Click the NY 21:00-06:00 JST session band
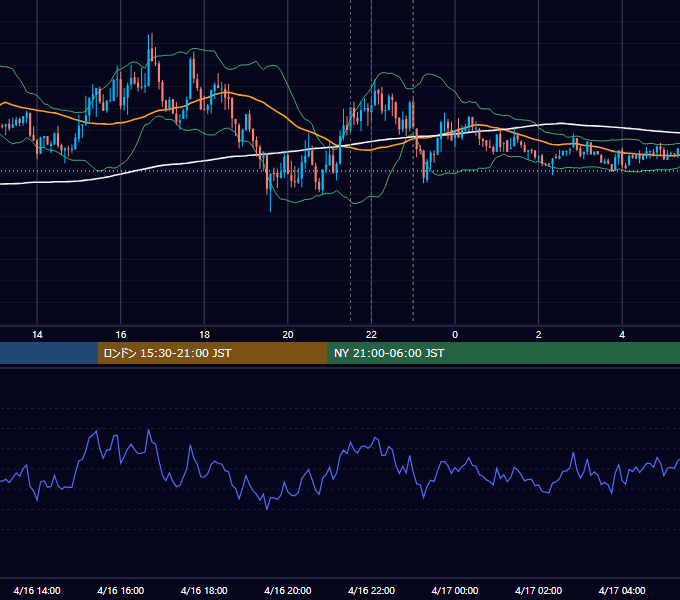The height and width of the screenshot is (600, 680). point(503,353)
